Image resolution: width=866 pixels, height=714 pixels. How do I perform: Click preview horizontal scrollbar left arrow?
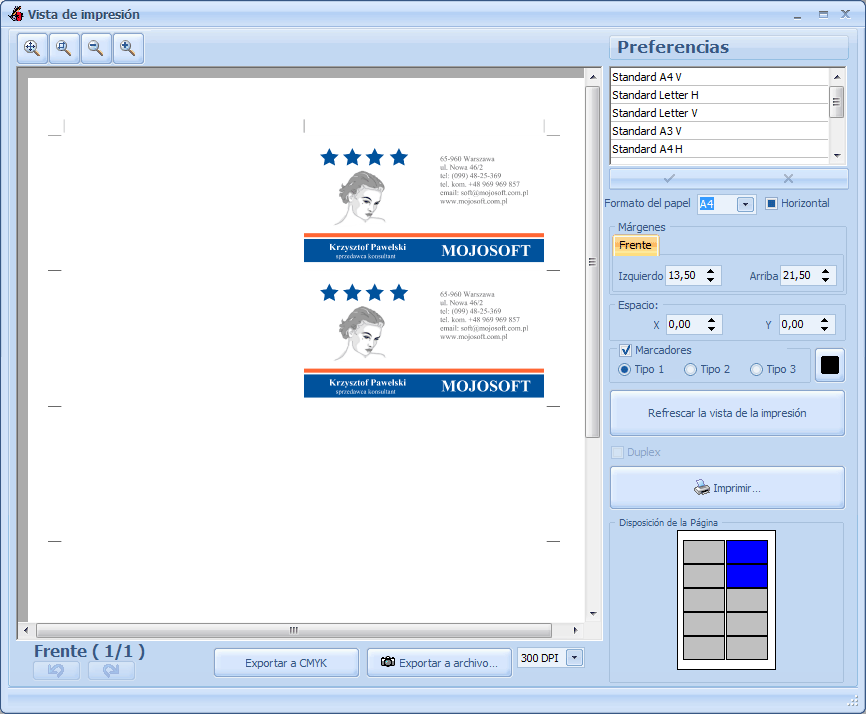point(26,630)
